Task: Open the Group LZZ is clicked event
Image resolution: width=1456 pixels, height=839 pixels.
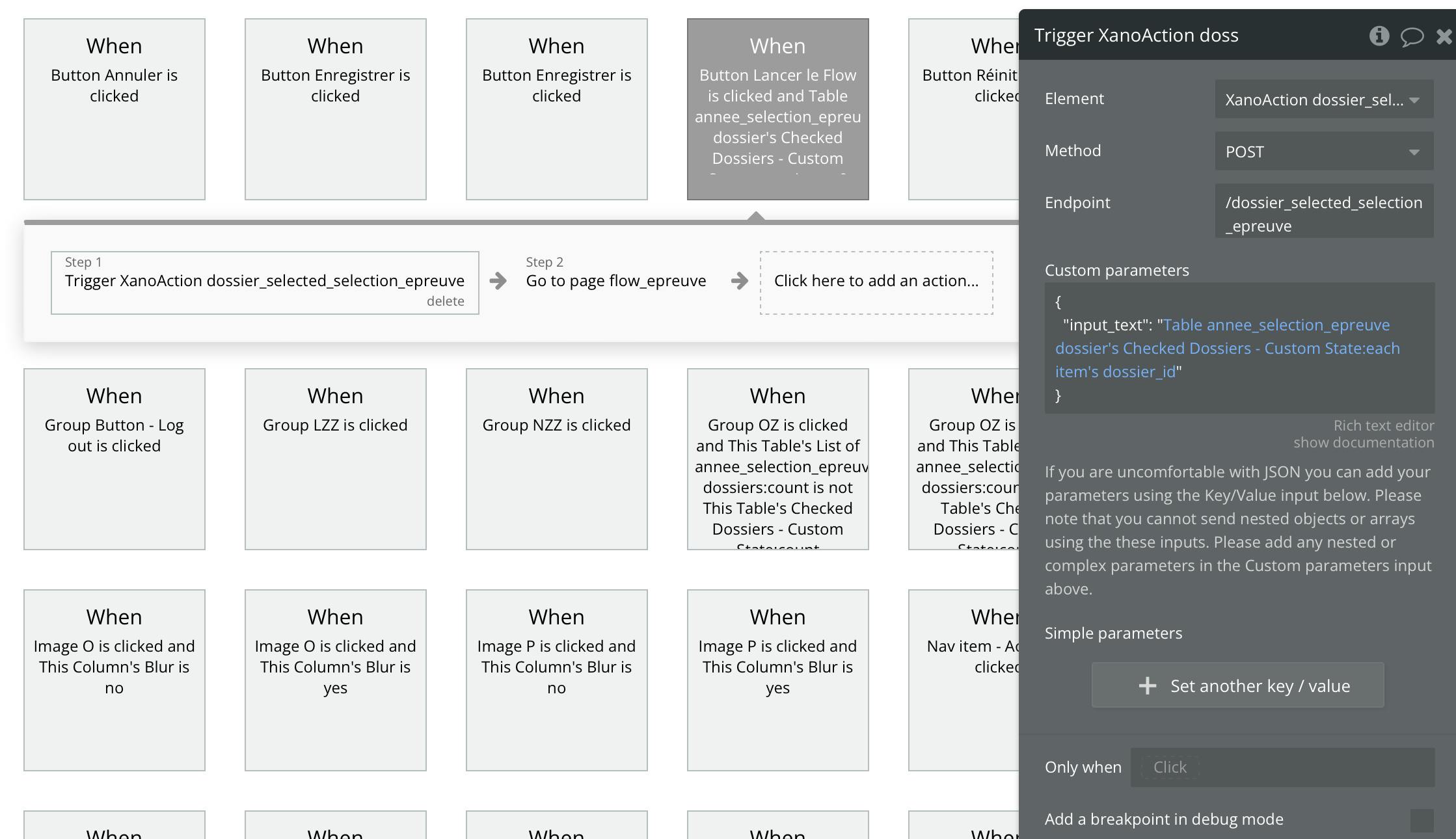Action: click(335, 459)
